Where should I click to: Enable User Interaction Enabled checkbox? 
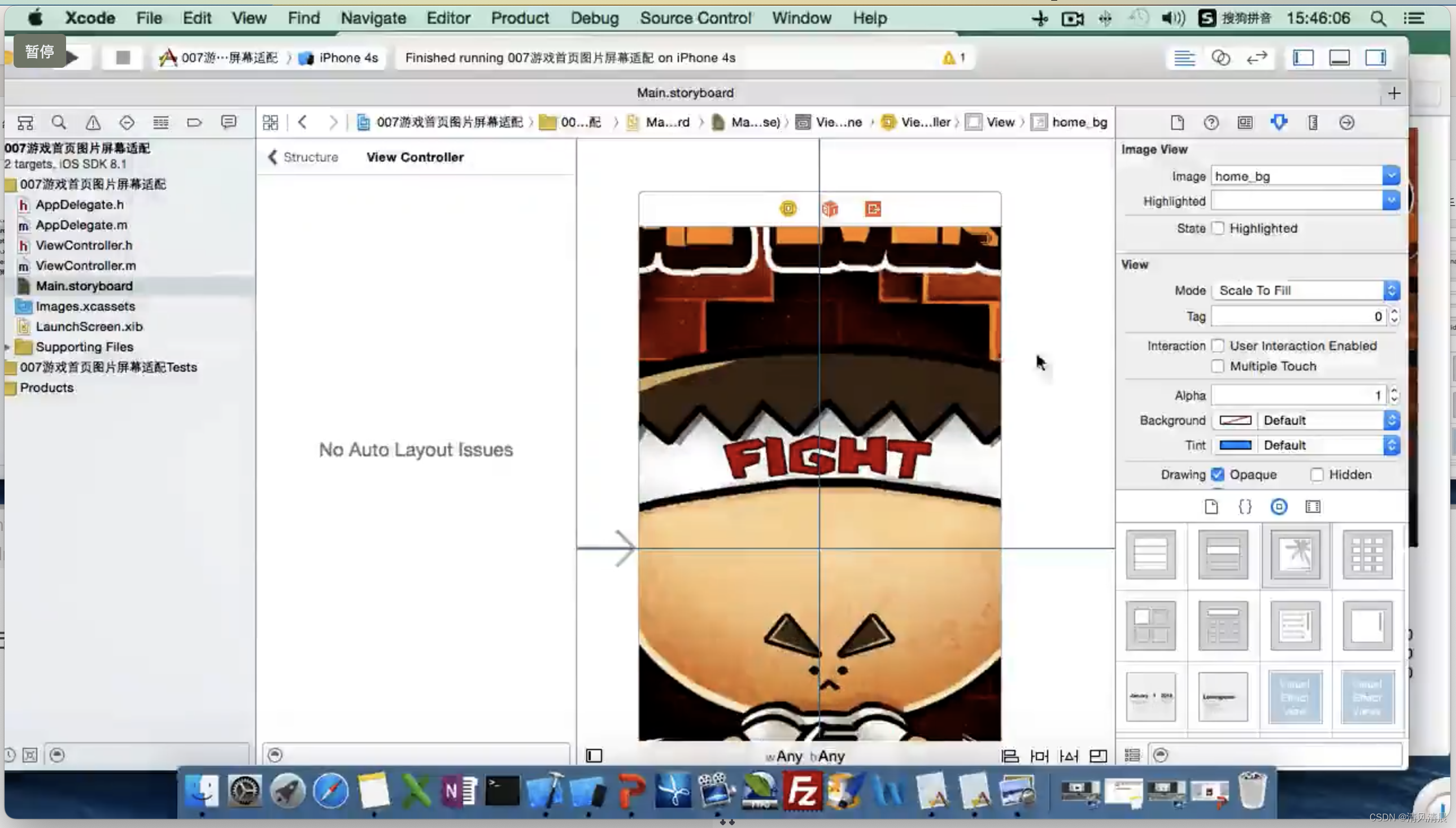tap(1217, 346)
